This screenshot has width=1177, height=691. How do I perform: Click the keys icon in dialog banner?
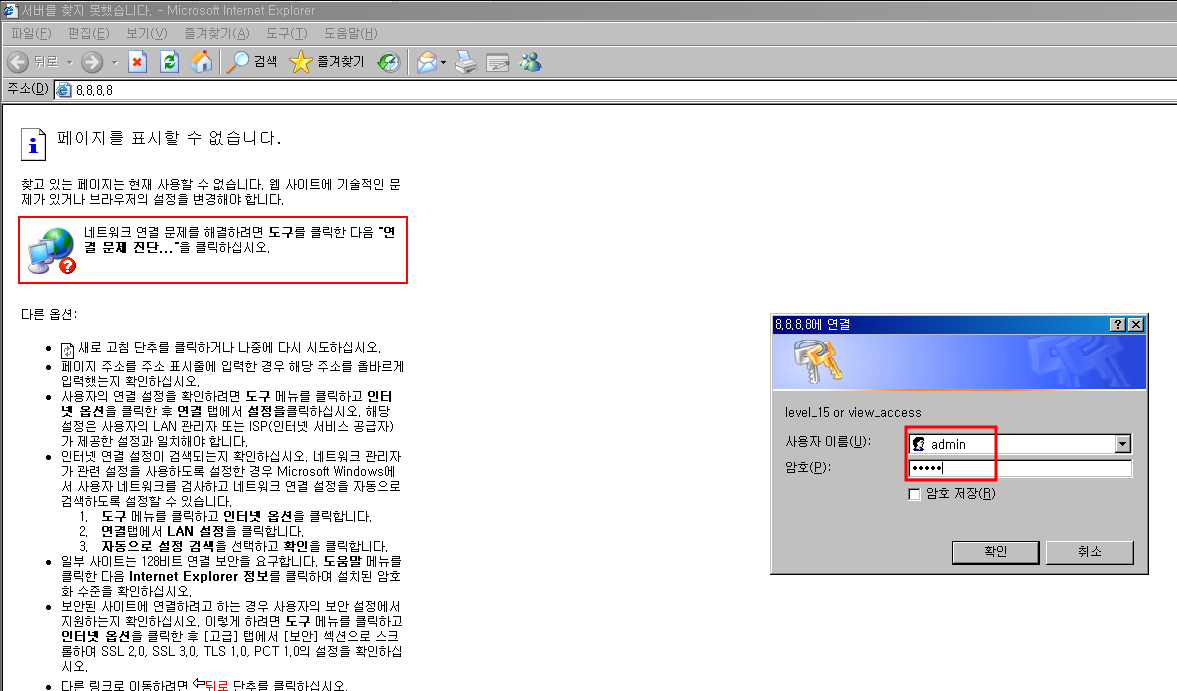click(x=817, y=362)
